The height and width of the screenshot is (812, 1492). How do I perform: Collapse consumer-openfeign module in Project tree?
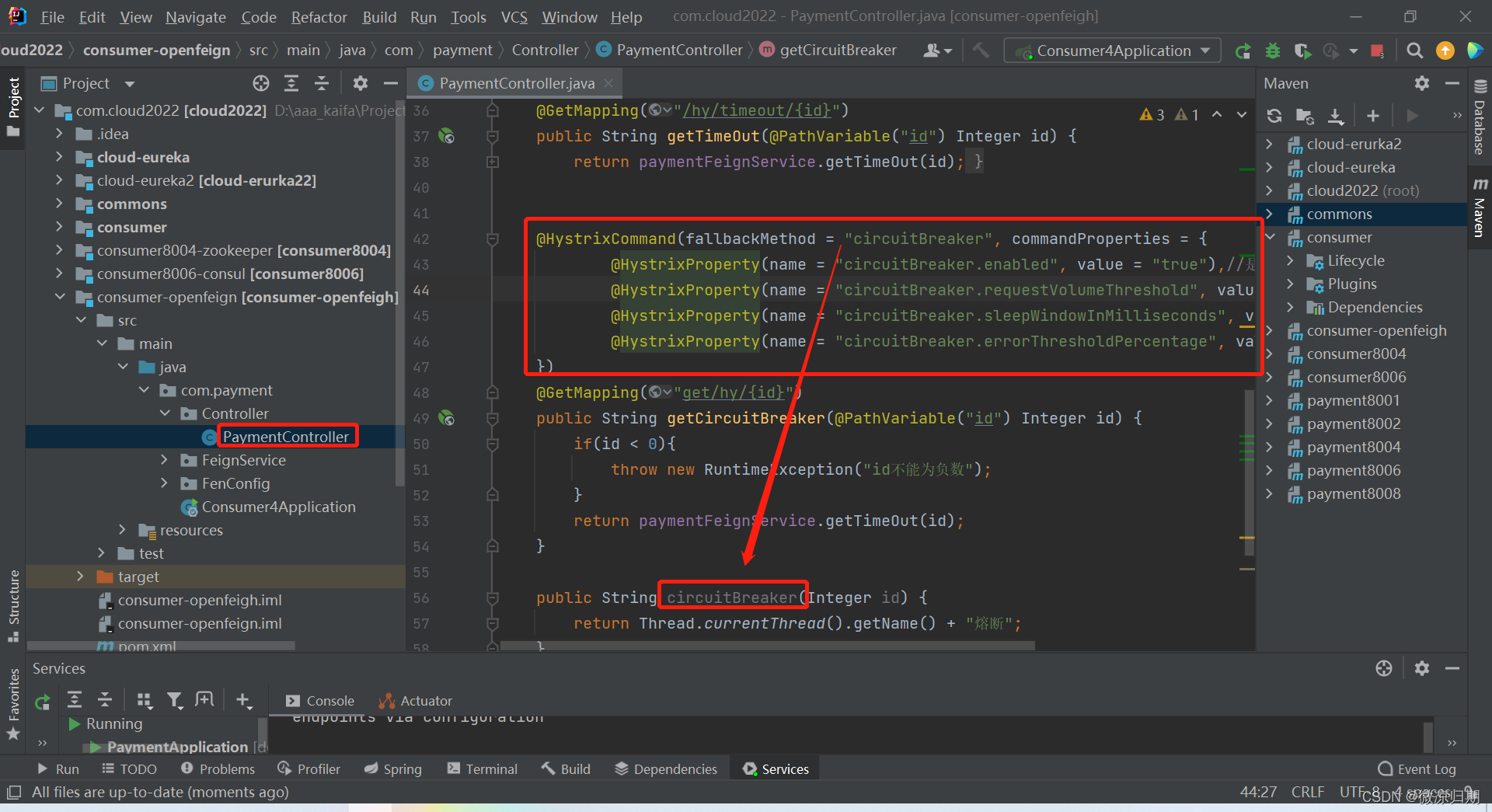59,297
